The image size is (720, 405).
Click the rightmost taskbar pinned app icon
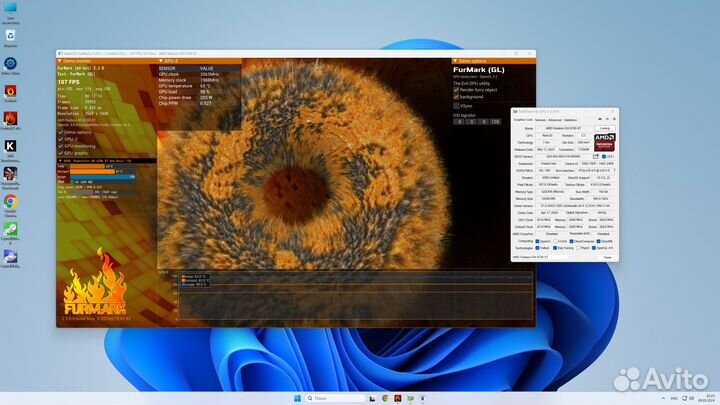[422, 398]
